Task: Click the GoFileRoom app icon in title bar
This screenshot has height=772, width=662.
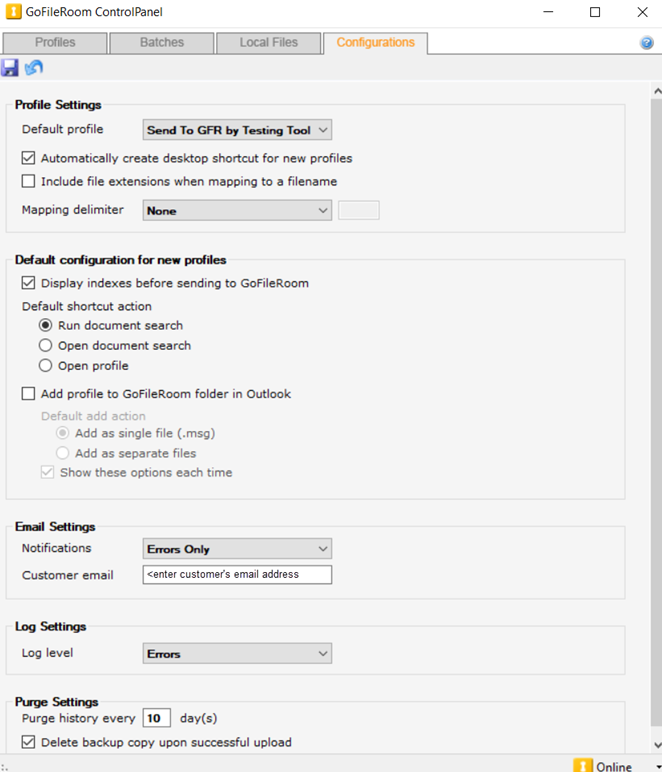Action: coord(13,12)
